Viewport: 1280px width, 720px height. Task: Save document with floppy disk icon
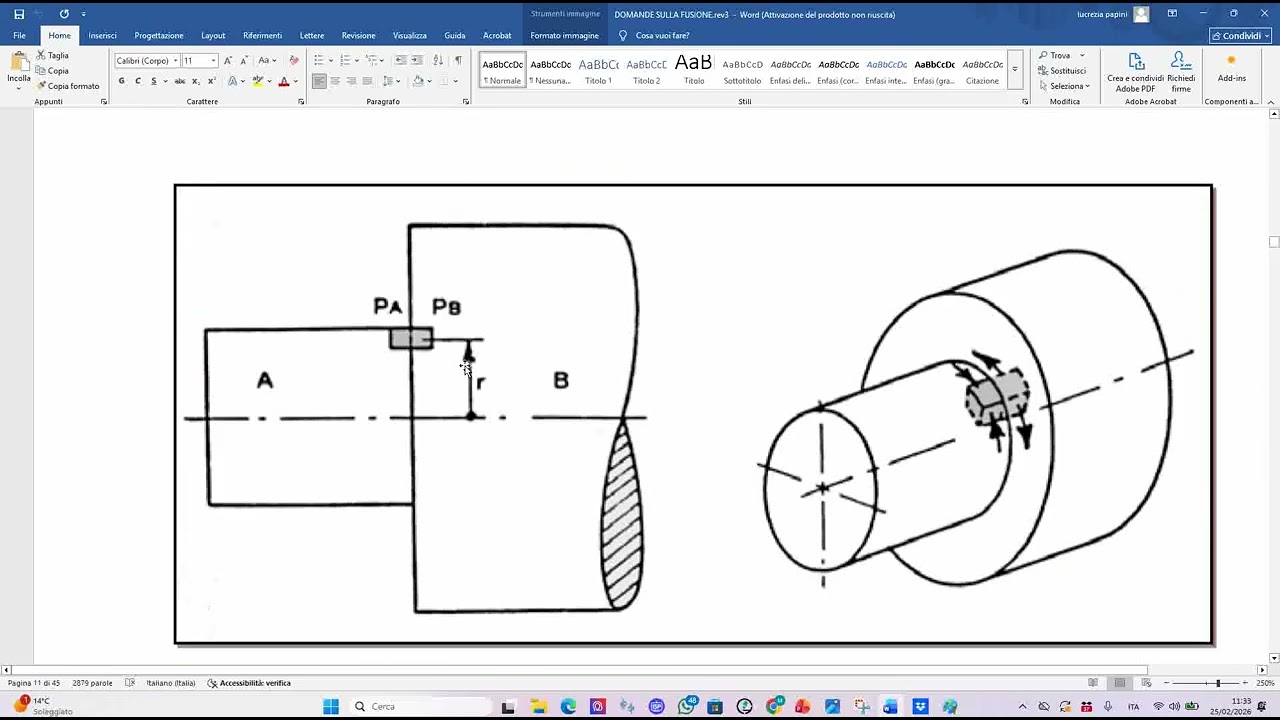[x=19, y=14]
